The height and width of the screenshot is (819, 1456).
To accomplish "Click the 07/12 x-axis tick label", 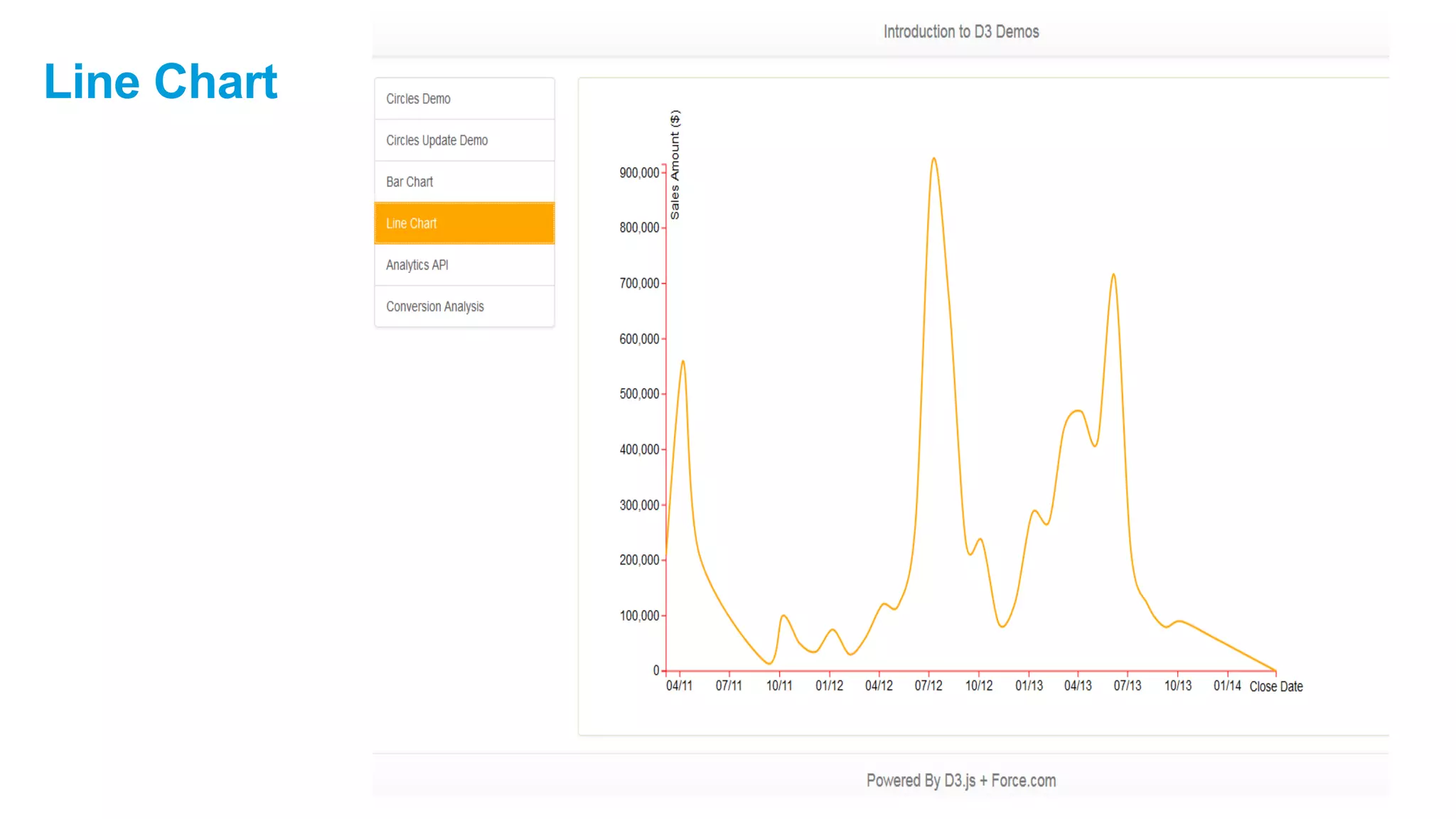I will [x=928, y=686].
